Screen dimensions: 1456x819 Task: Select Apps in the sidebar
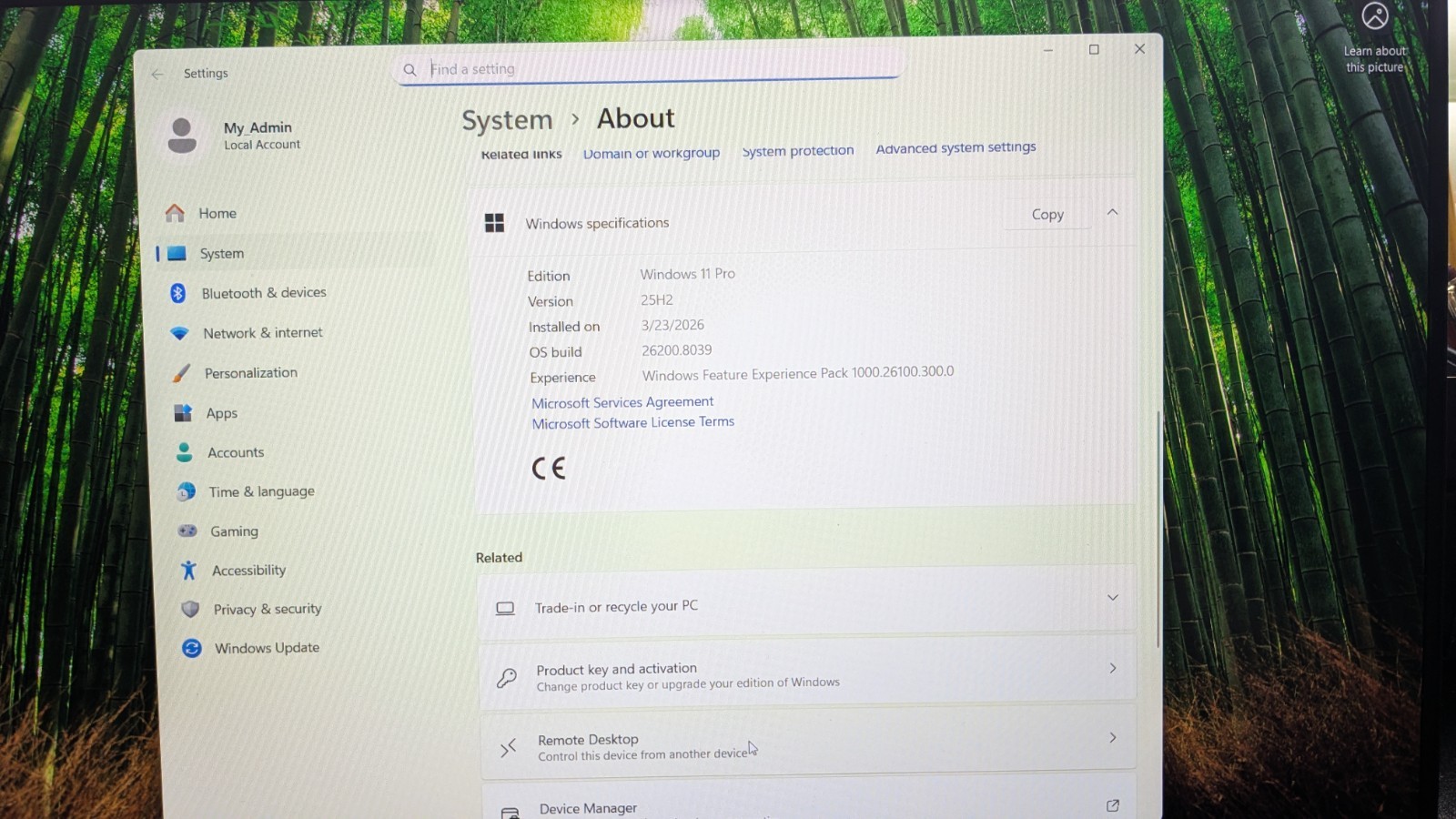coord(221,413)
